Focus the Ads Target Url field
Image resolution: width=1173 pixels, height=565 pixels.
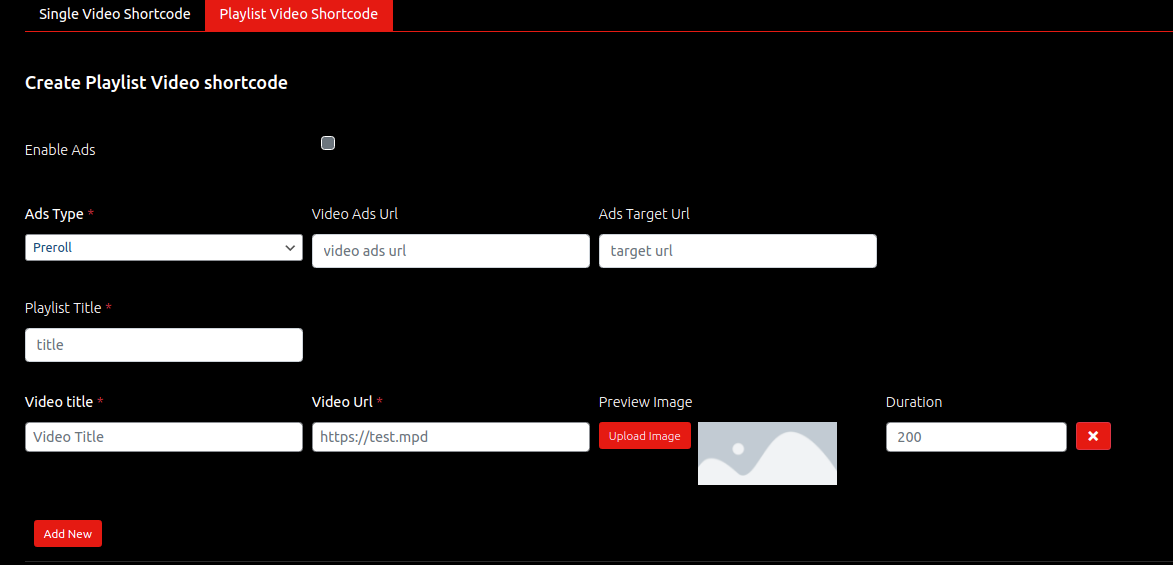click(x=738, y=251)
